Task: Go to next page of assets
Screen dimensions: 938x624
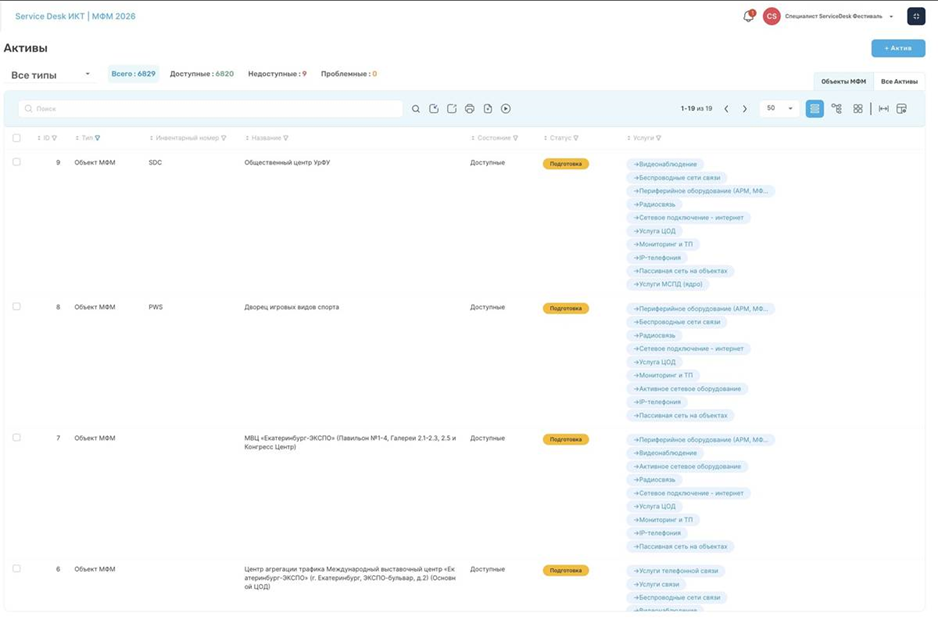Action: pyautogui.click(x=745, y=109)
